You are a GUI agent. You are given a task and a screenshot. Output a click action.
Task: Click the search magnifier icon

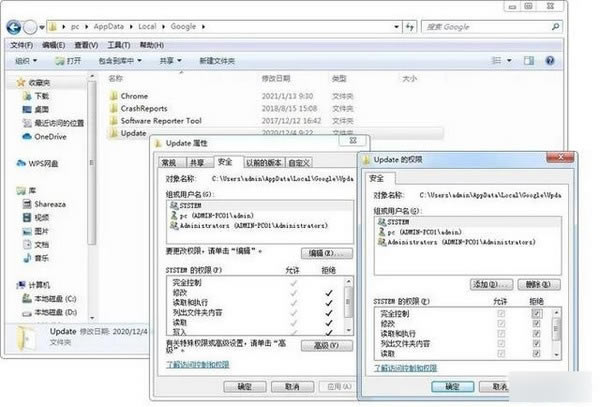tap(555, 27)
